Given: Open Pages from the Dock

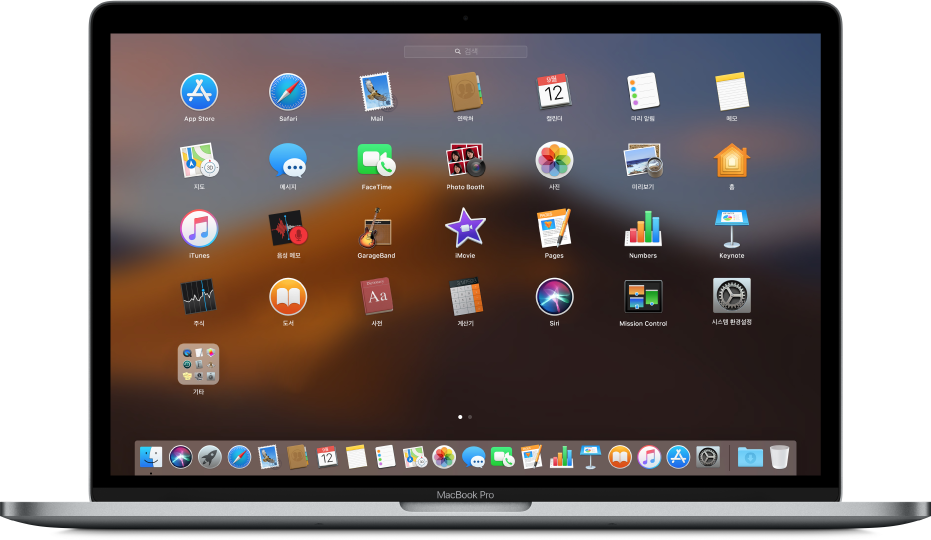Looking at the screenshot, I should click(x=531, y=457).
